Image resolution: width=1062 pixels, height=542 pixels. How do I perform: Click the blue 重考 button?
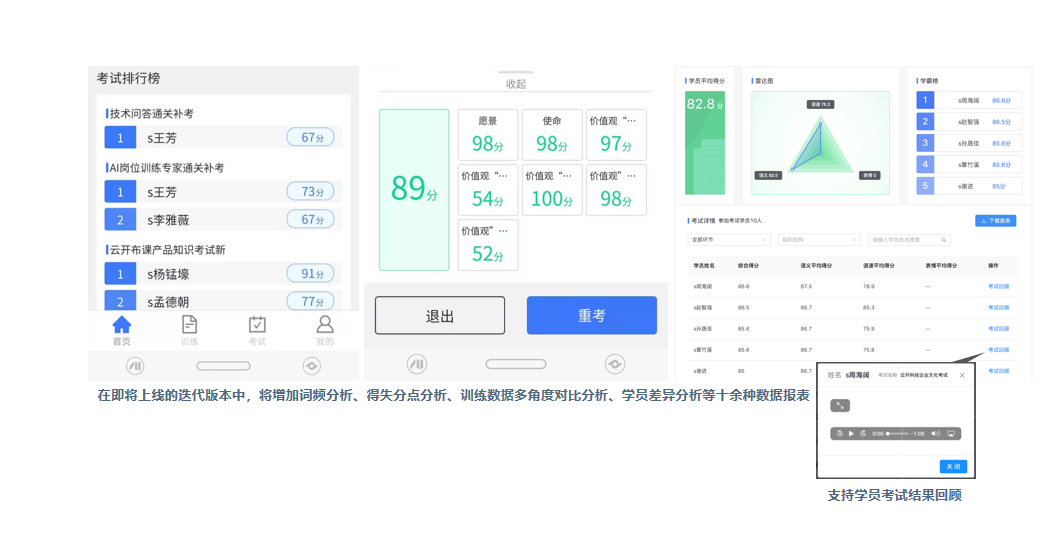point(592,315)
